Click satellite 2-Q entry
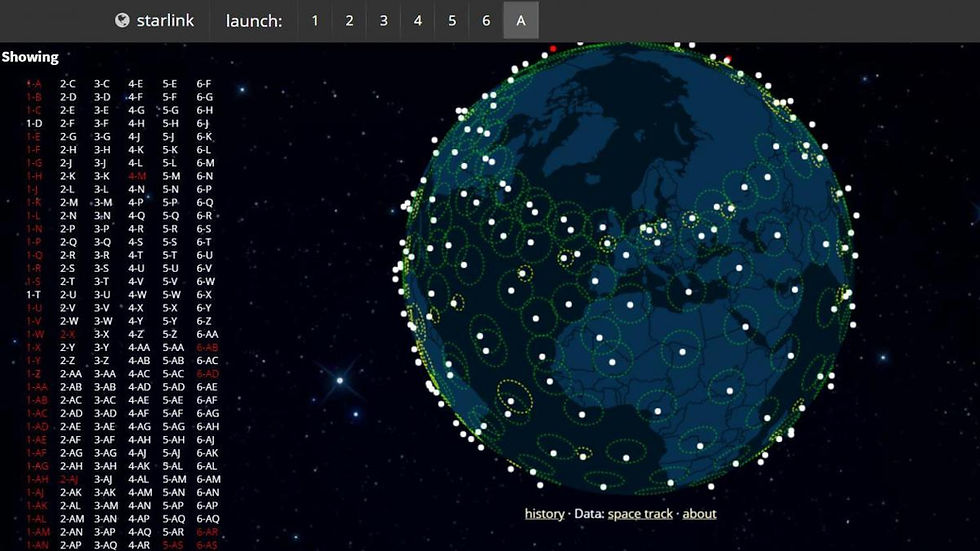The image size is (980, 551). (68, 242)
